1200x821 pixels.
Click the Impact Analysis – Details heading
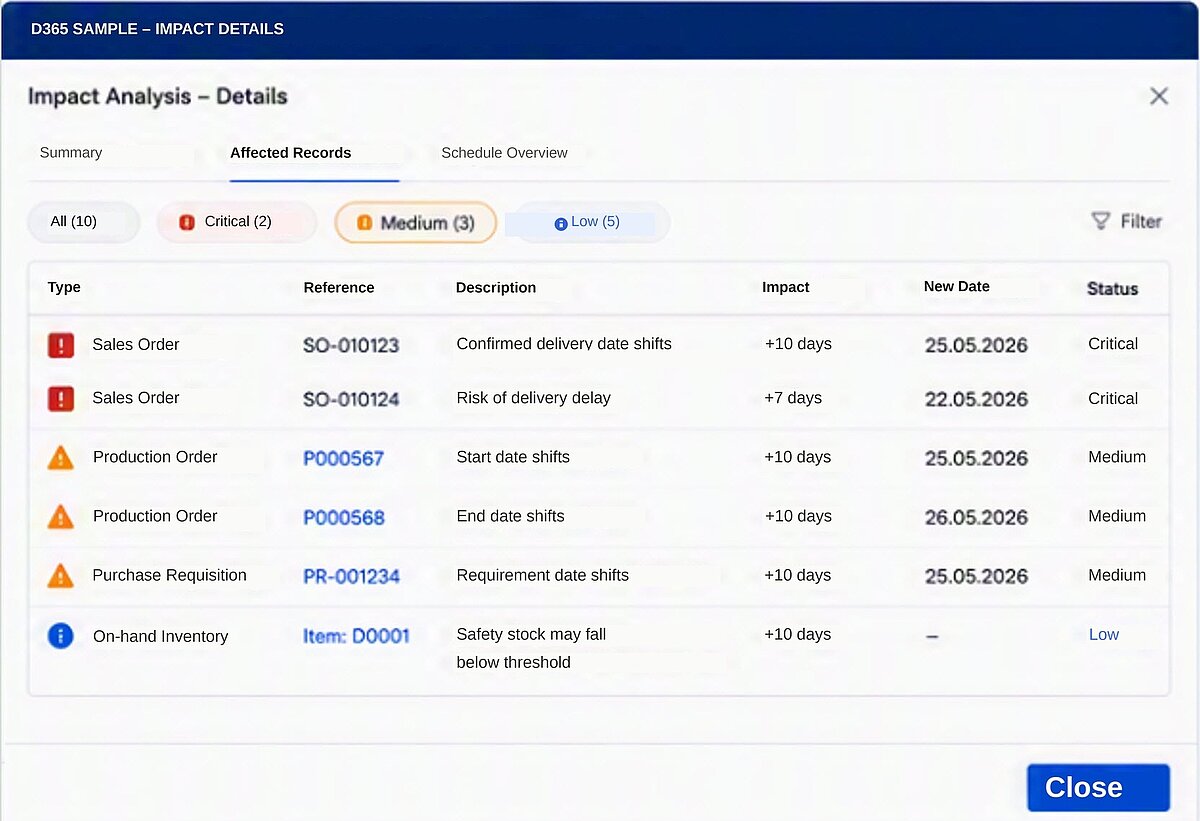pos(158,96)
